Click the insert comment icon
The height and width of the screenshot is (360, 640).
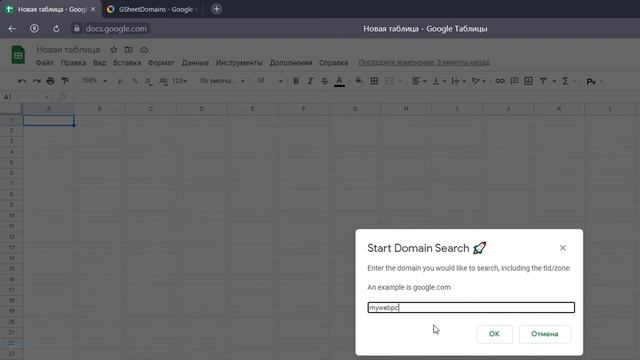[x=514, y=81]
